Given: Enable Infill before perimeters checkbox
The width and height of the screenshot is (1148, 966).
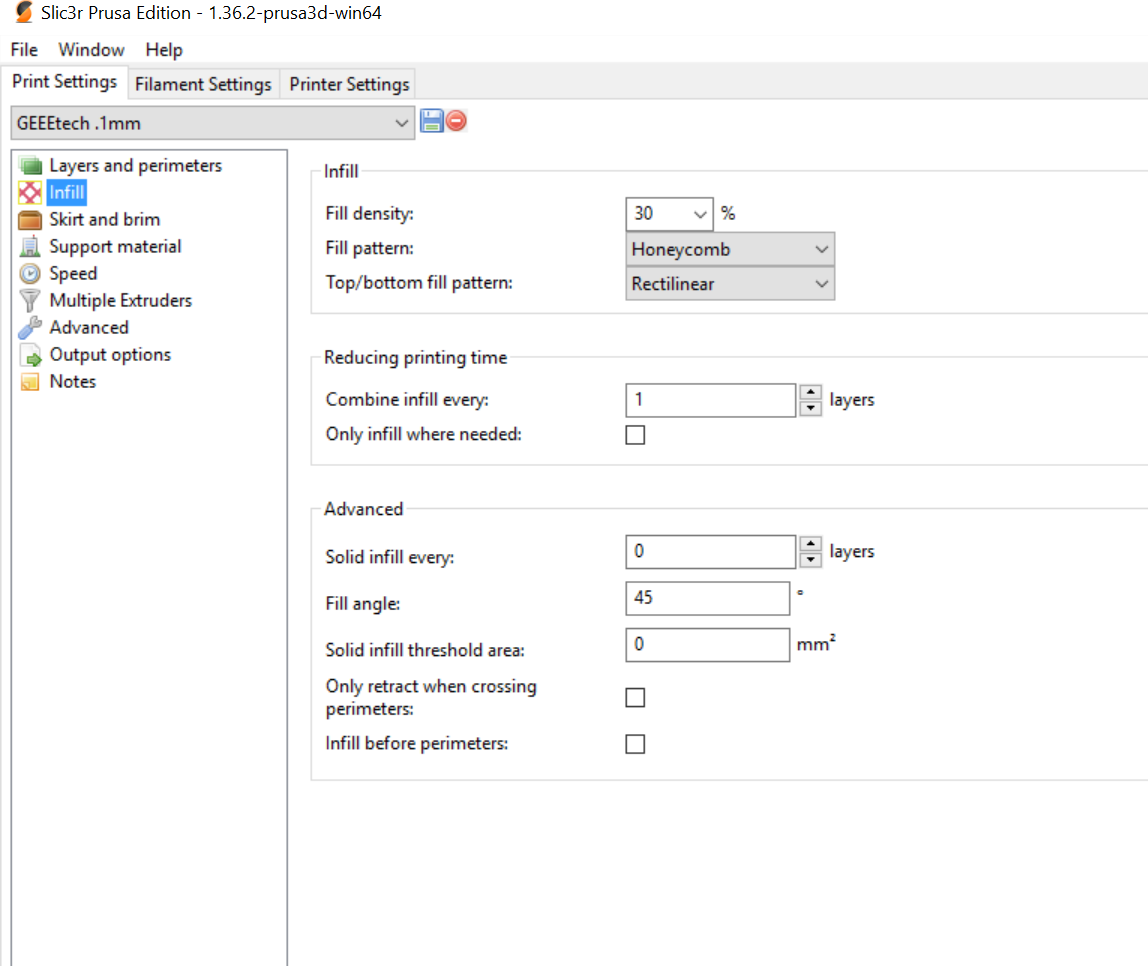Looking at the screenshot, I should coord(636,744).
